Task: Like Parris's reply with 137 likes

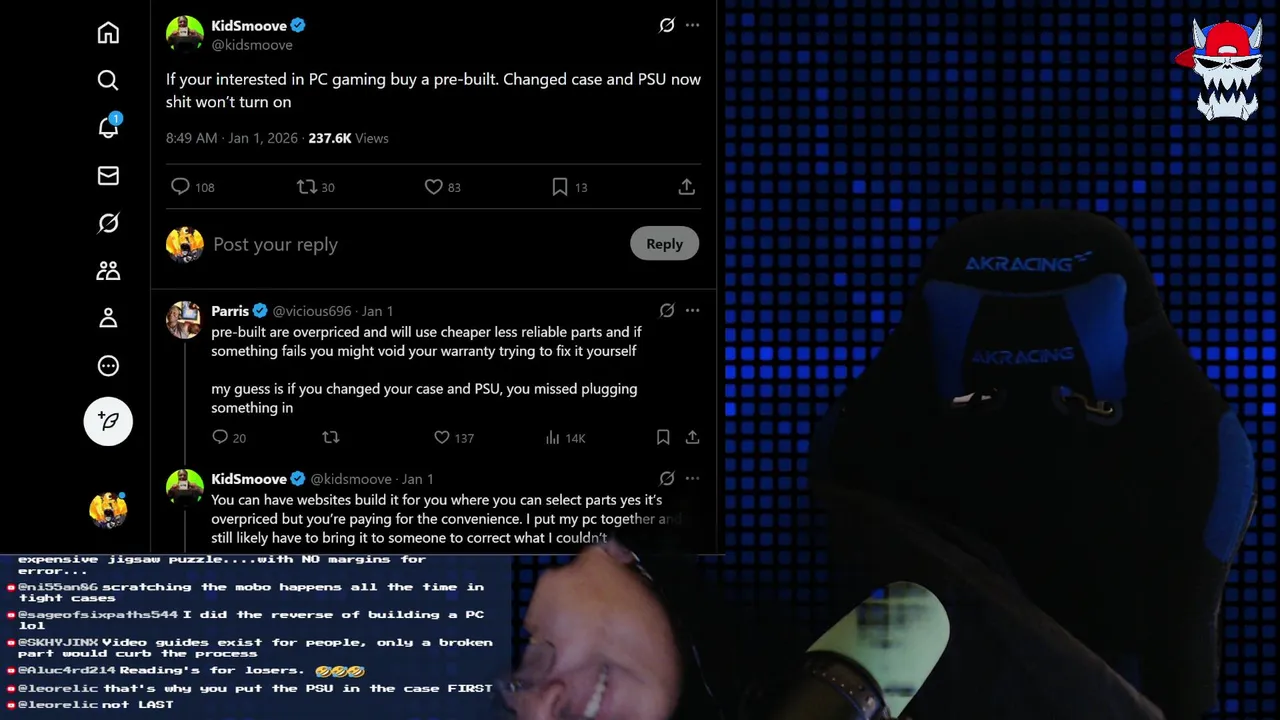Action: (441, 437)
